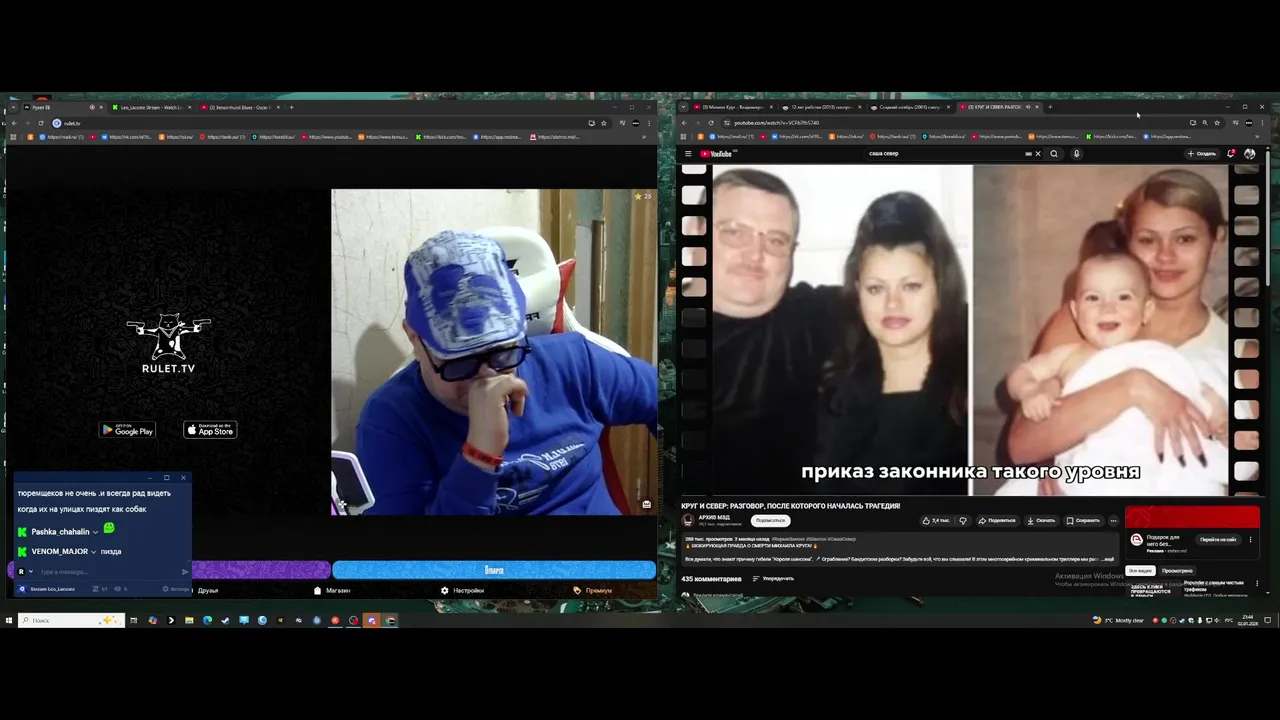The image size is (1280, 720).
Task: Expand Pashka_chahalin chat user dropdown
Action: [x=95, y=532]
